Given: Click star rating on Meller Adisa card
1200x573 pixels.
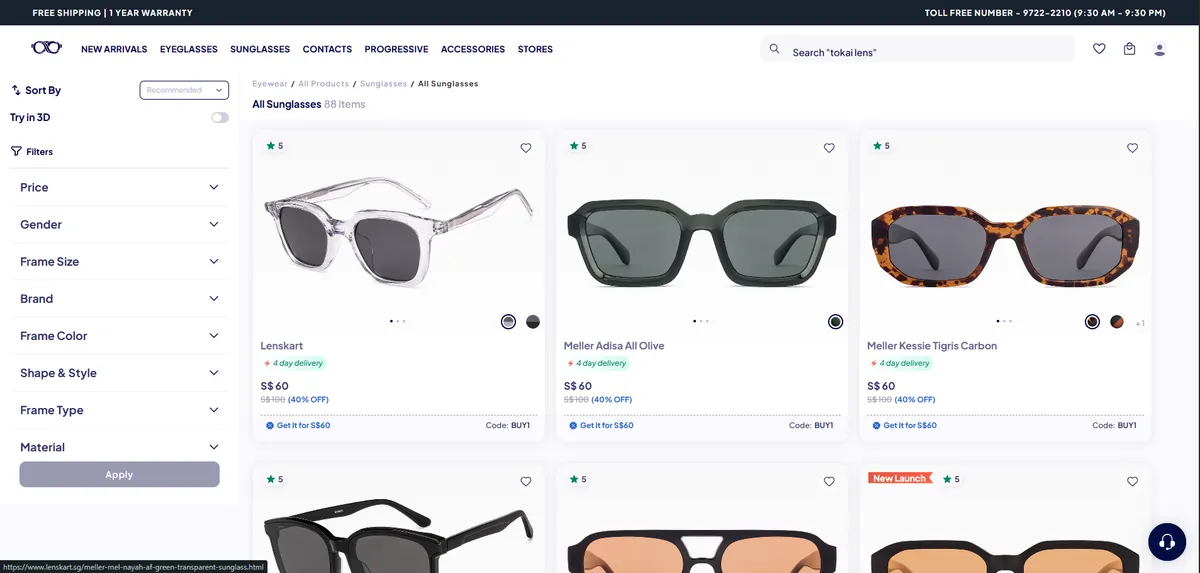Looking at the screenshot, I should (x=578, y=146).
